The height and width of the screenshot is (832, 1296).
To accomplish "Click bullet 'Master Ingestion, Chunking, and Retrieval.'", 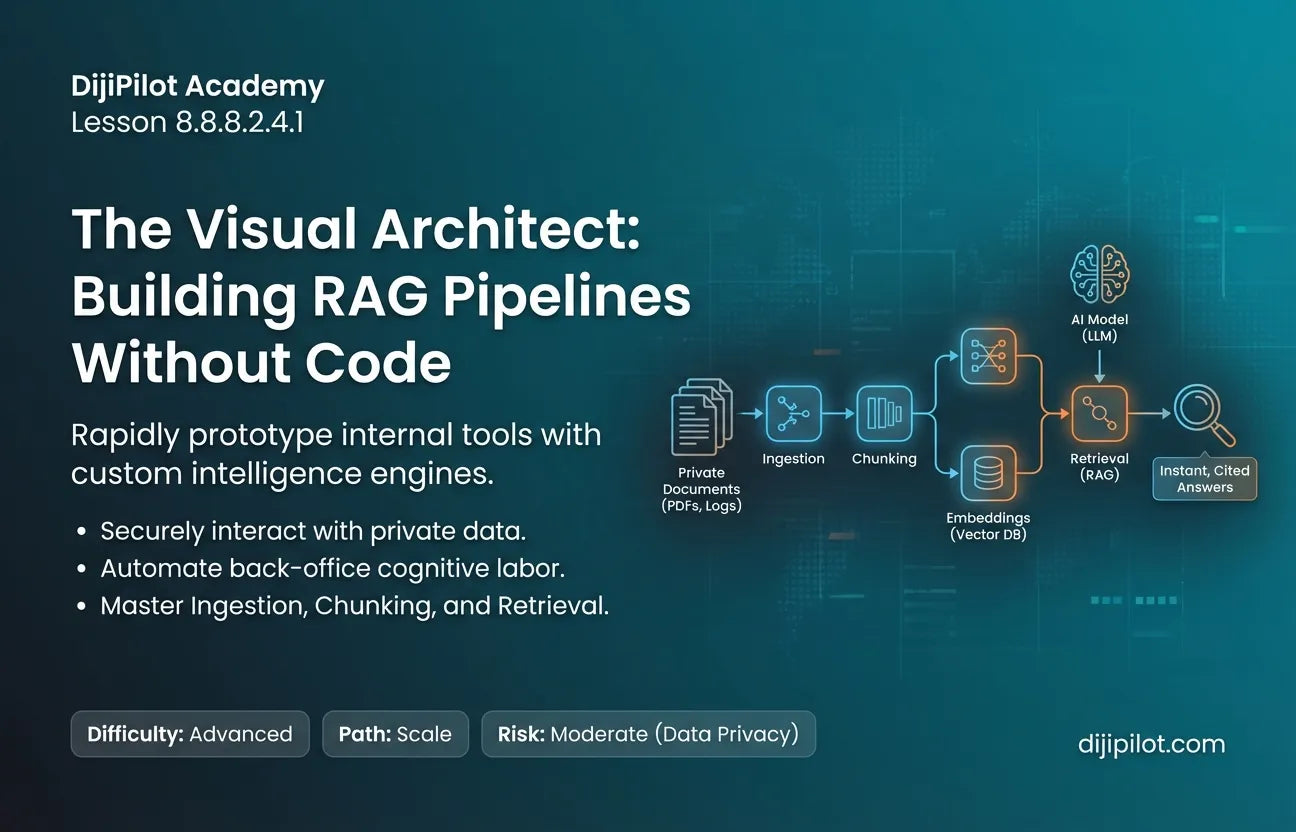I will pos(355,605).
